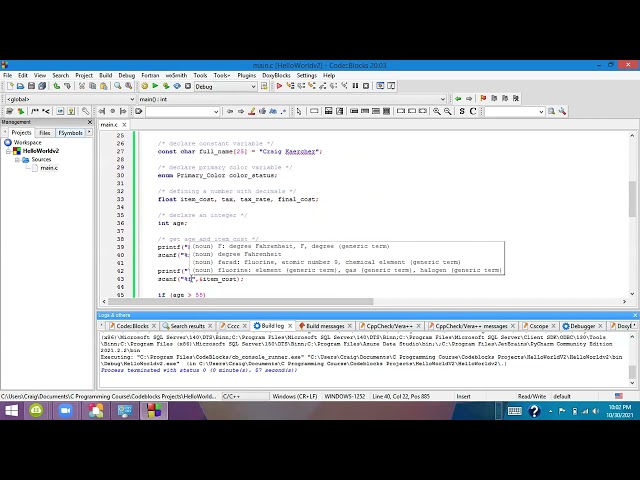Collapse the Sources folder node
Viewport: 640px width, 480px height.
click(x=17, y=160)
